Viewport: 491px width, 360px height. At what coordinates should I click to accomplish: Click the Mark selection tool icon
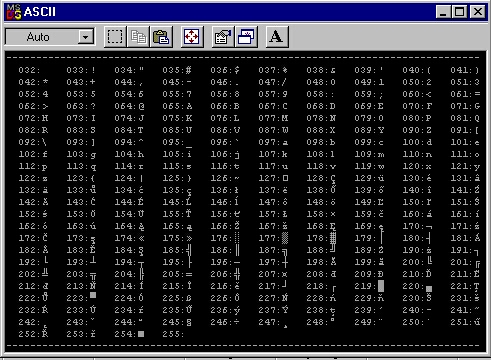(x=115, y=37)
